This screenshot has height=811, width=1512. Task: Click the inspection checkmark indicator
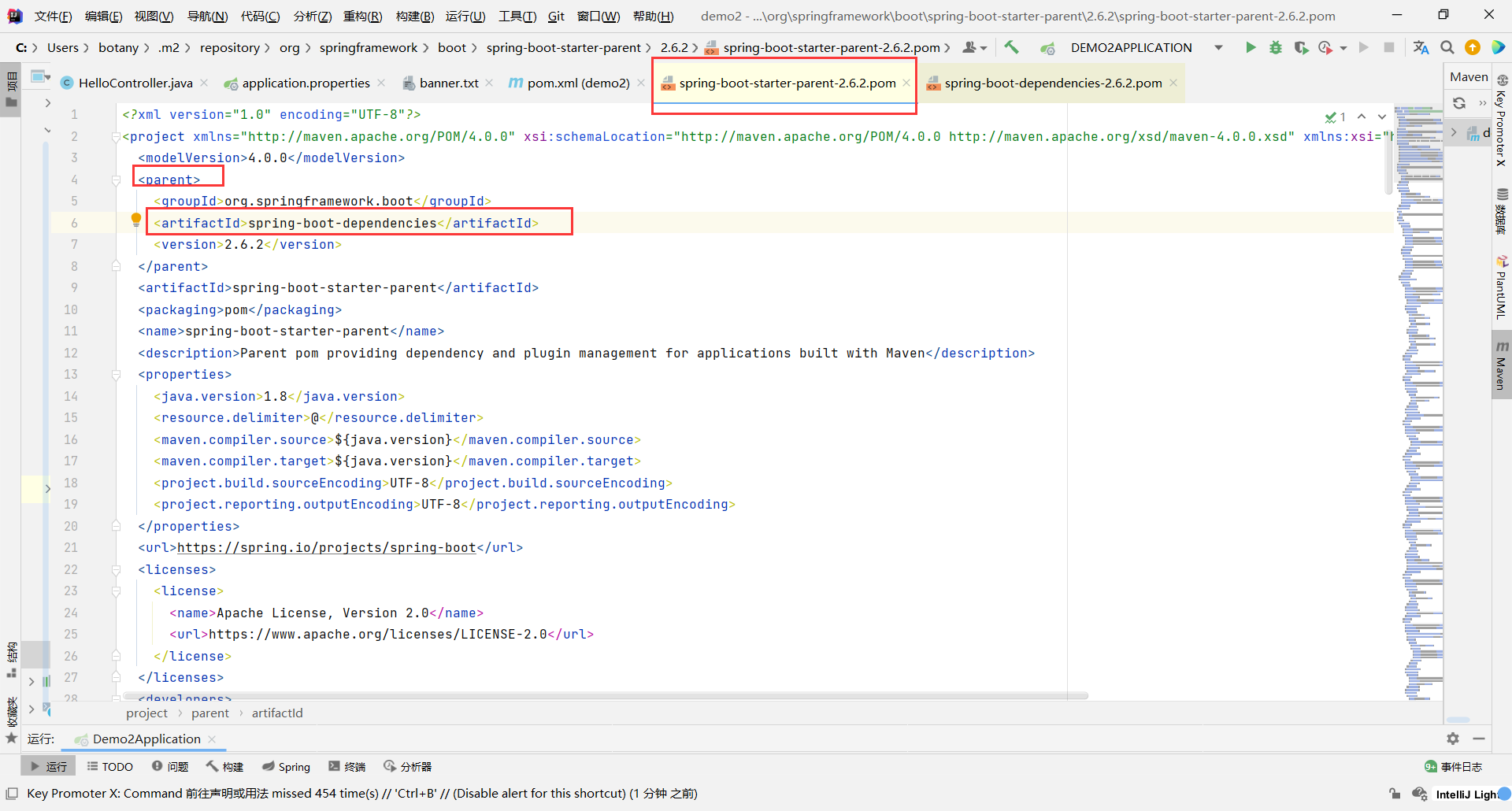tap(1336, 117)
